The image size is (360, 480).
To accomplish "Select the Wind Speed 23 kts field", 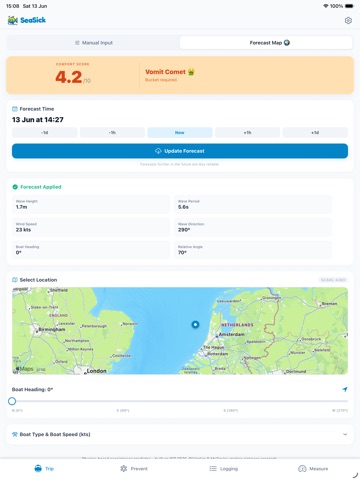I will [x=91, y=227].
